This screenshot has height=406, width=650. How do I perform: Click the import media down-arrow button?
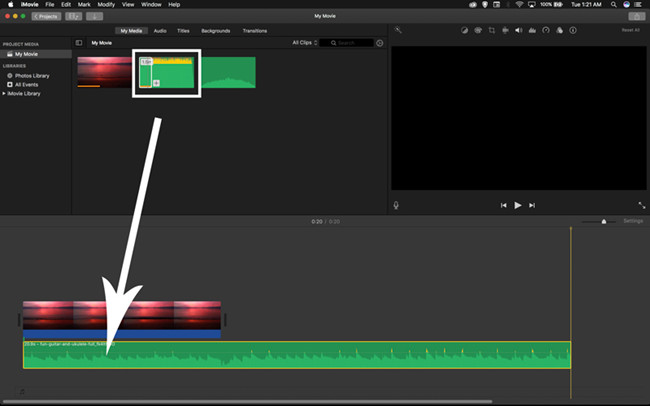pos(95,16)
